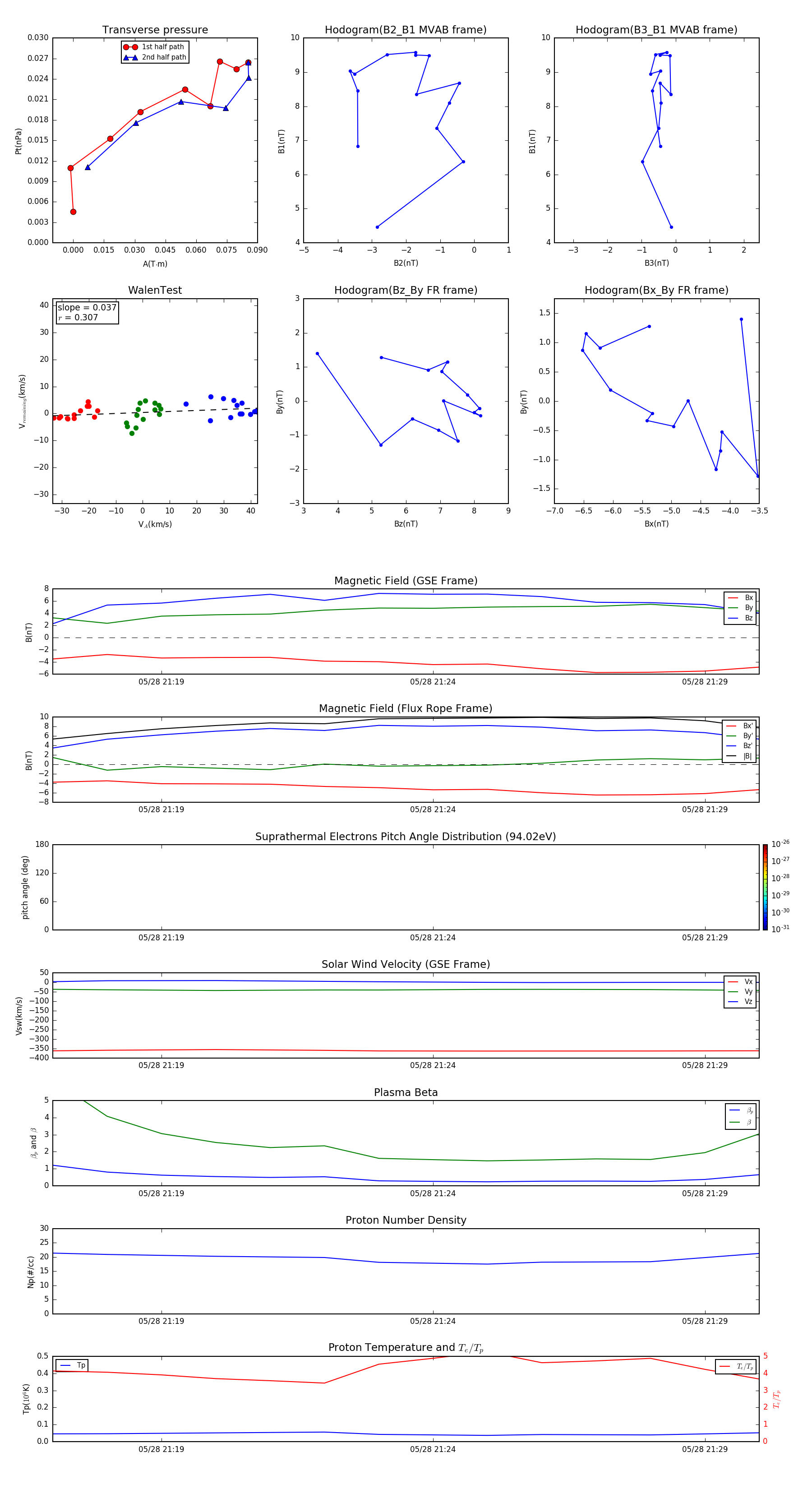
Task: Click the 'VA(km/s)' axis label in WalenTest
Action: coord(155,524)
